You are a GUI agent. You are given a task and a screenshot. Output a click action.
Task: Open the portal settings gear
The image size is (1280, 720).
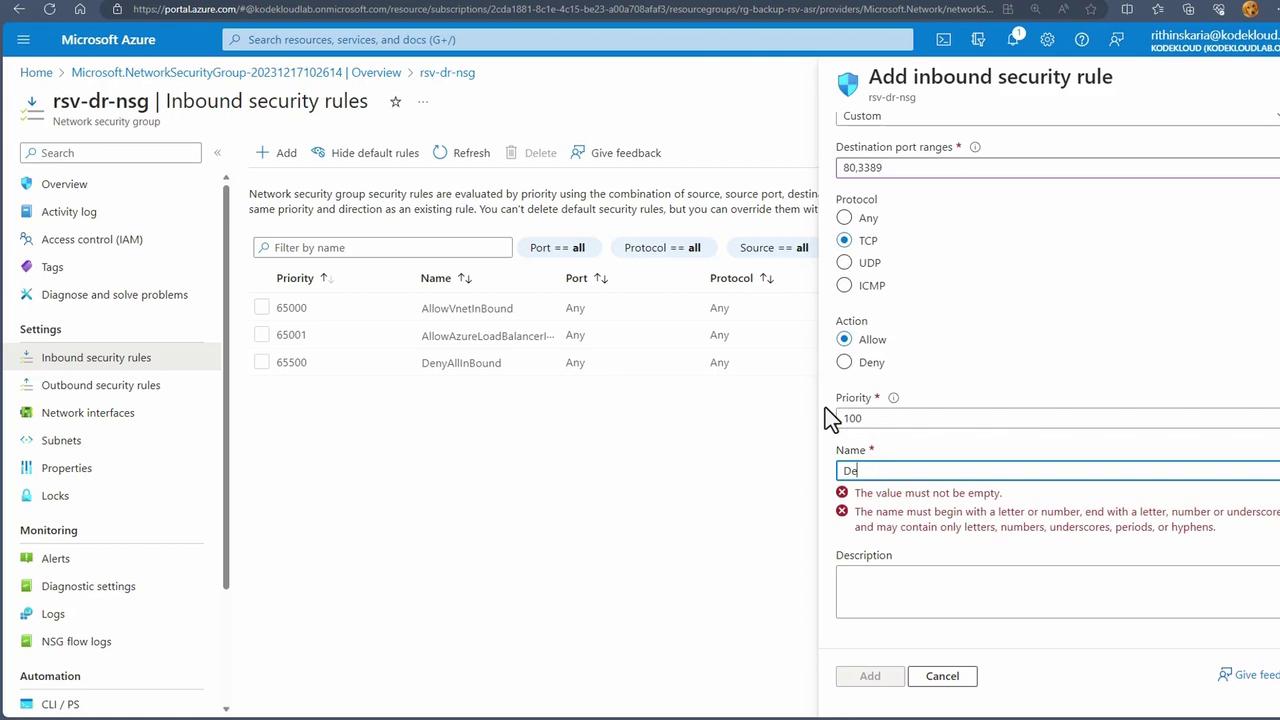click(x=1047, y=40)
